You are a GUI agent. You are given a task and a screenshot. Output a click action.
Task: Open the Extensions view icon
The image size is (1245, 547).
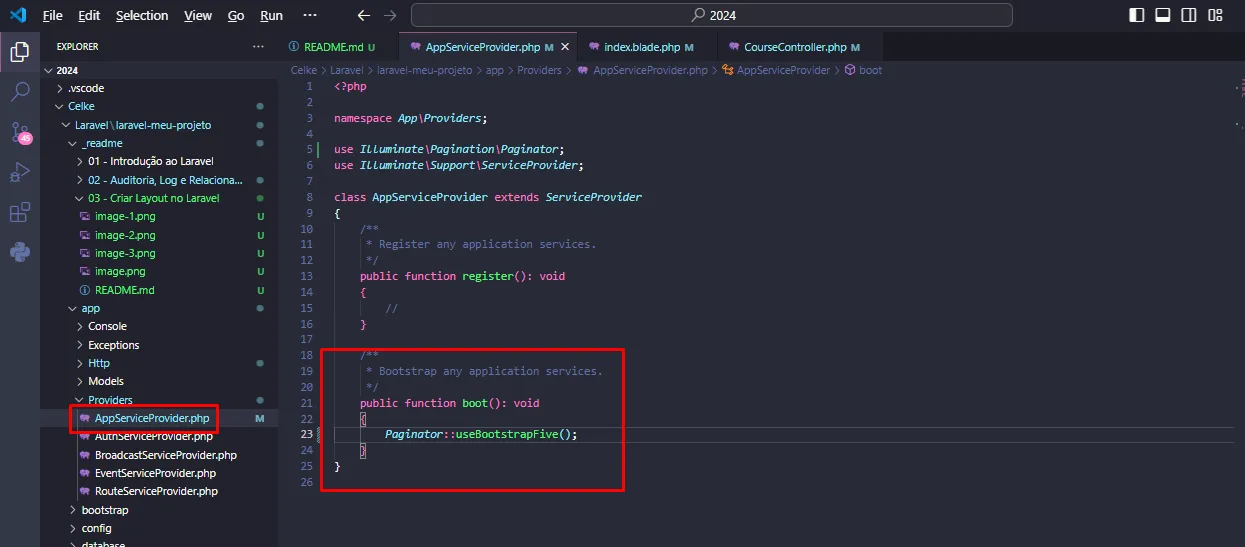pos(19,212)
